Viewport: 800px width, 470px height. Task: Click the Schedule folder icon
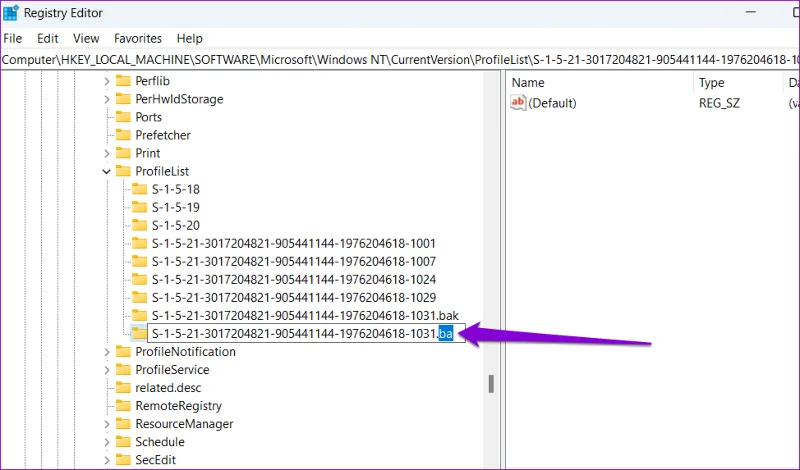click(x=123, y=441)
